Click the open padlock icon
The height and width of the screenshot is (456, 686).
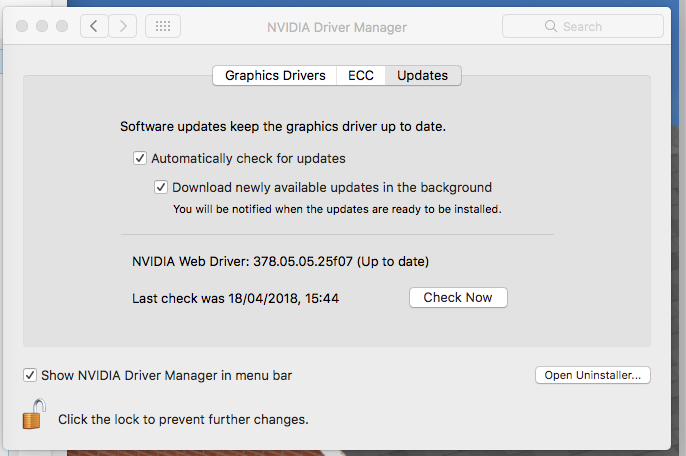(34, 414)
